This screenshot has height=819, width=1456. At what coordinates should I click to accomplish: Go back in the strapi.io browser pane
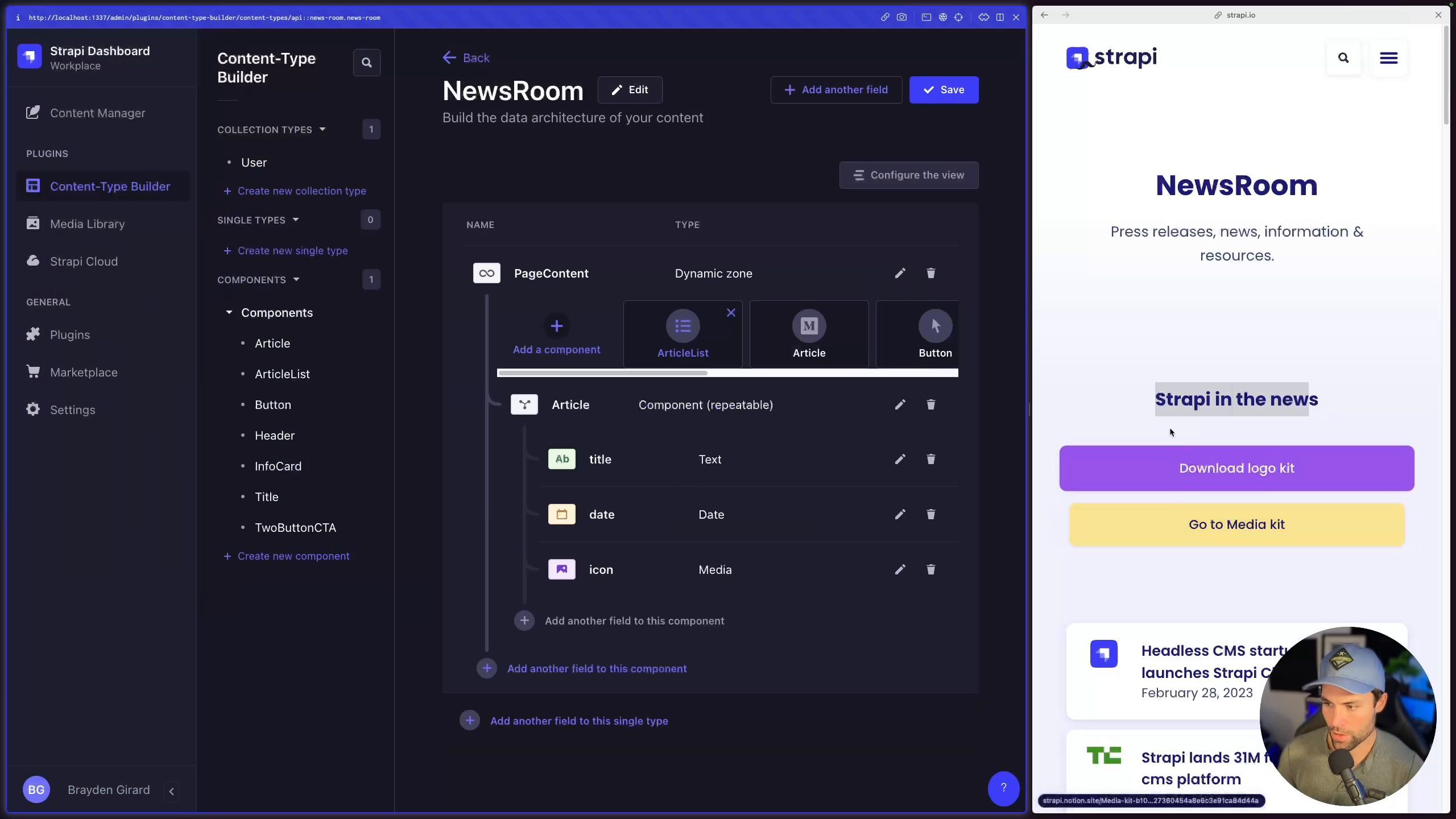1044,15
